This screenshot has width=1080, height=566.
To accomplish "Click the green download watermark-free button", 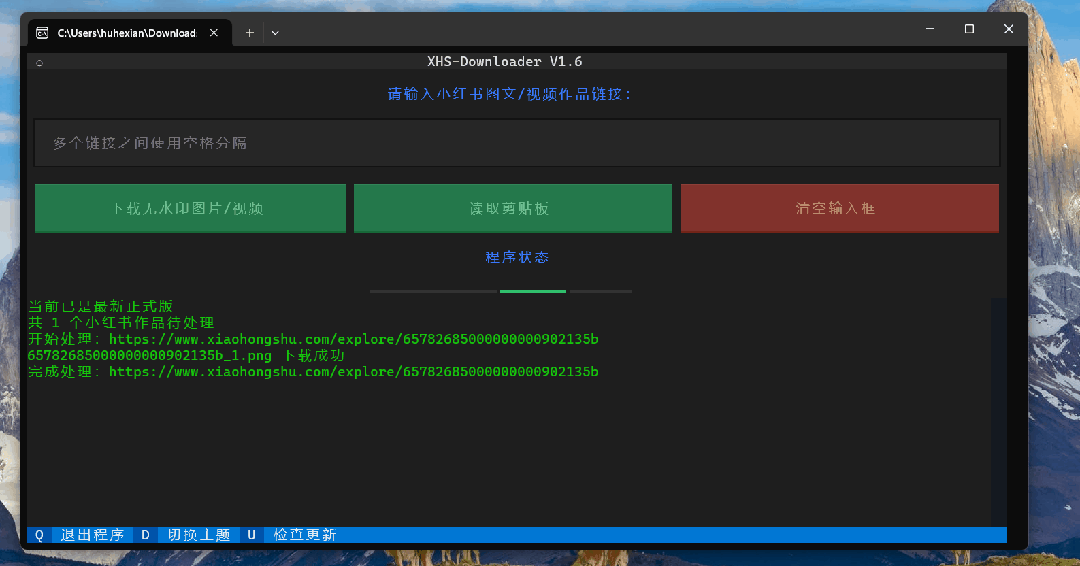I will pos(190,208).
